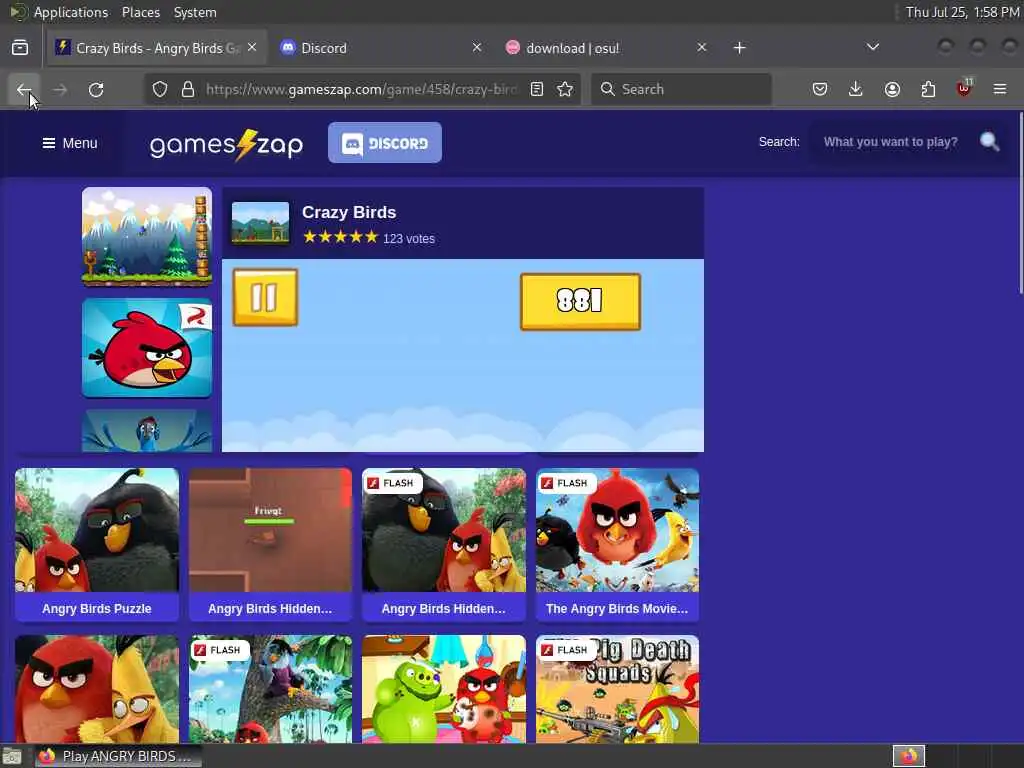Open the gameszap Menu
1024x768 pixels.
(70, 143)
